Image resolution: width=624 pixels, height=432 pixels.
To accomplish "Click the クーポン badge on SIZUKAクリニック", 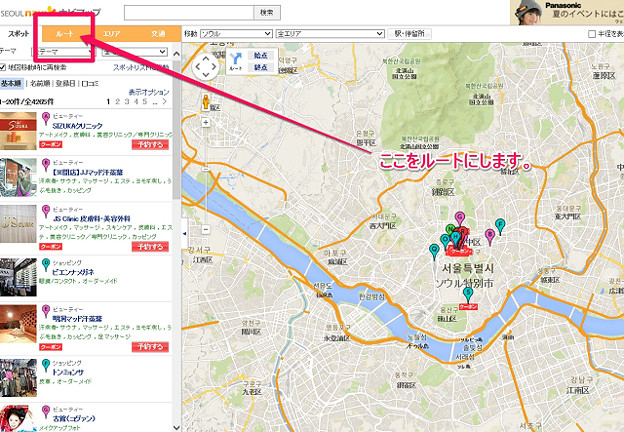I will click(x=51, y=144).
